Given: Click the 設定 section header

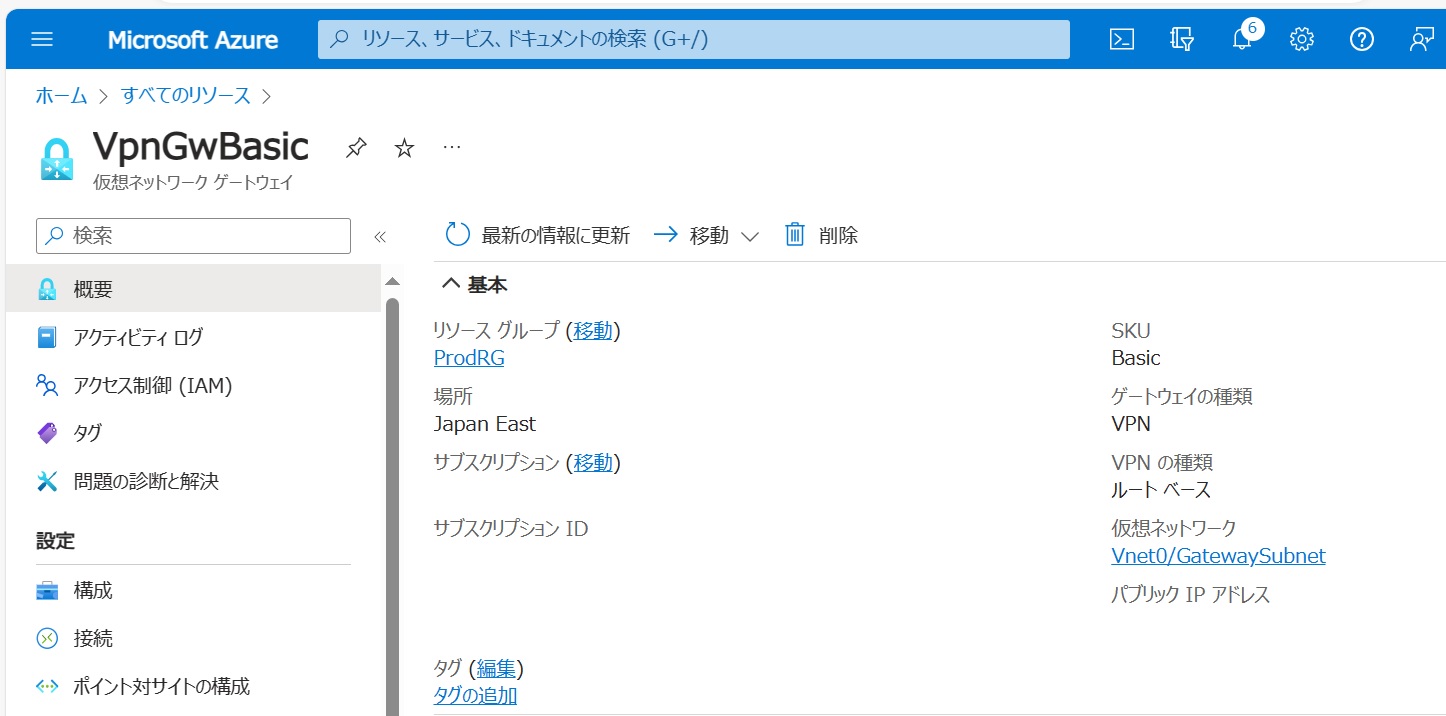Looking at the screenshot, I should (x=56, y=541).
